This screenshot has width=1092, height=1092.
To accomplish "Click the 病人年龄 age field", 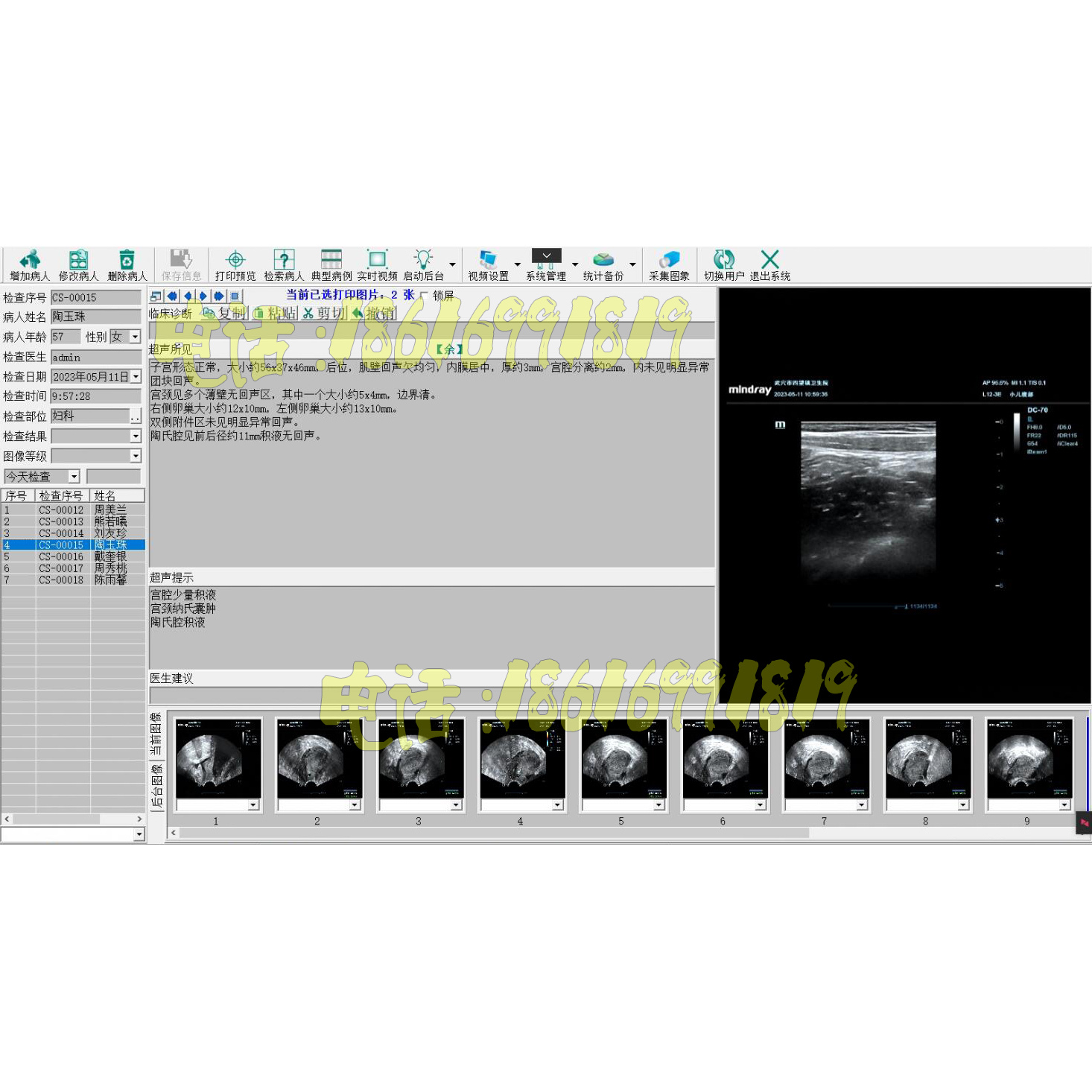I will point(66,337).
